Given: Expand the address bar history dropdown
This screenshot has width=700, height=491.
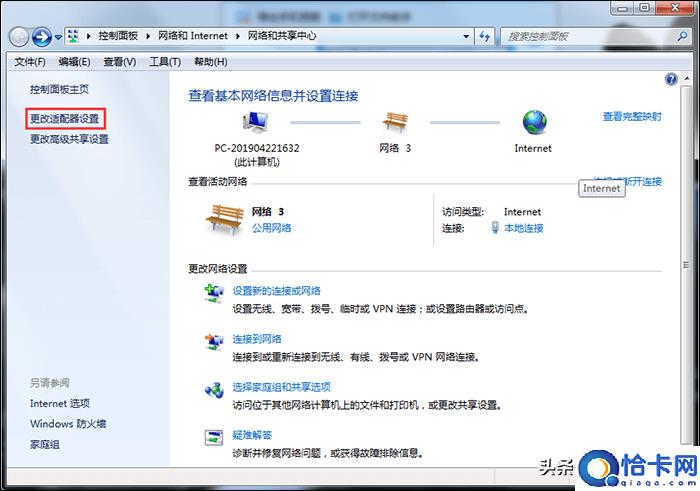Looking at the screenshot, I should click(466, 37).
